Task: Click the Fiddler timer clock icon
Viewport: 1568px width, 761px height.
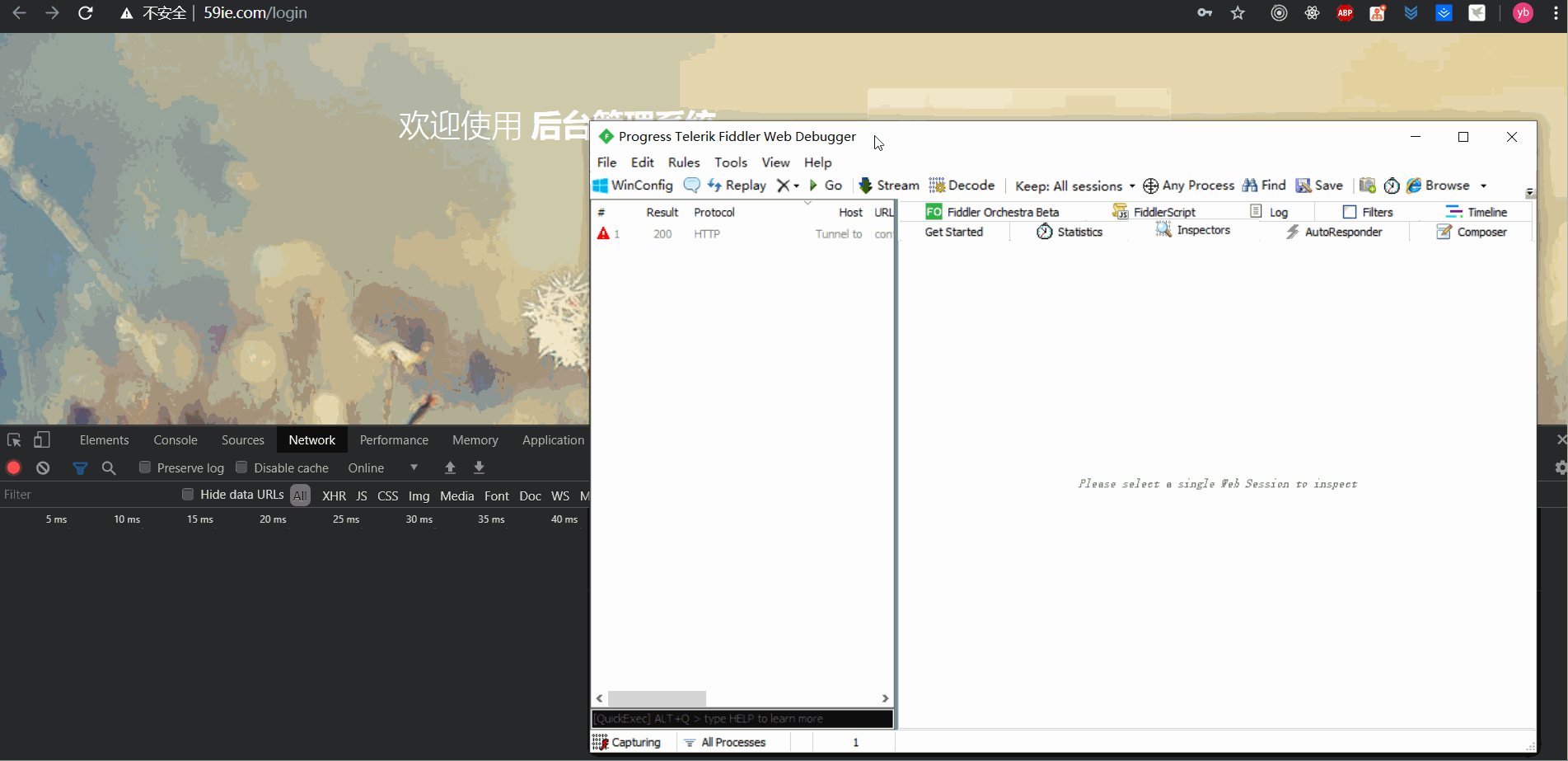Action: point(1392,186)
